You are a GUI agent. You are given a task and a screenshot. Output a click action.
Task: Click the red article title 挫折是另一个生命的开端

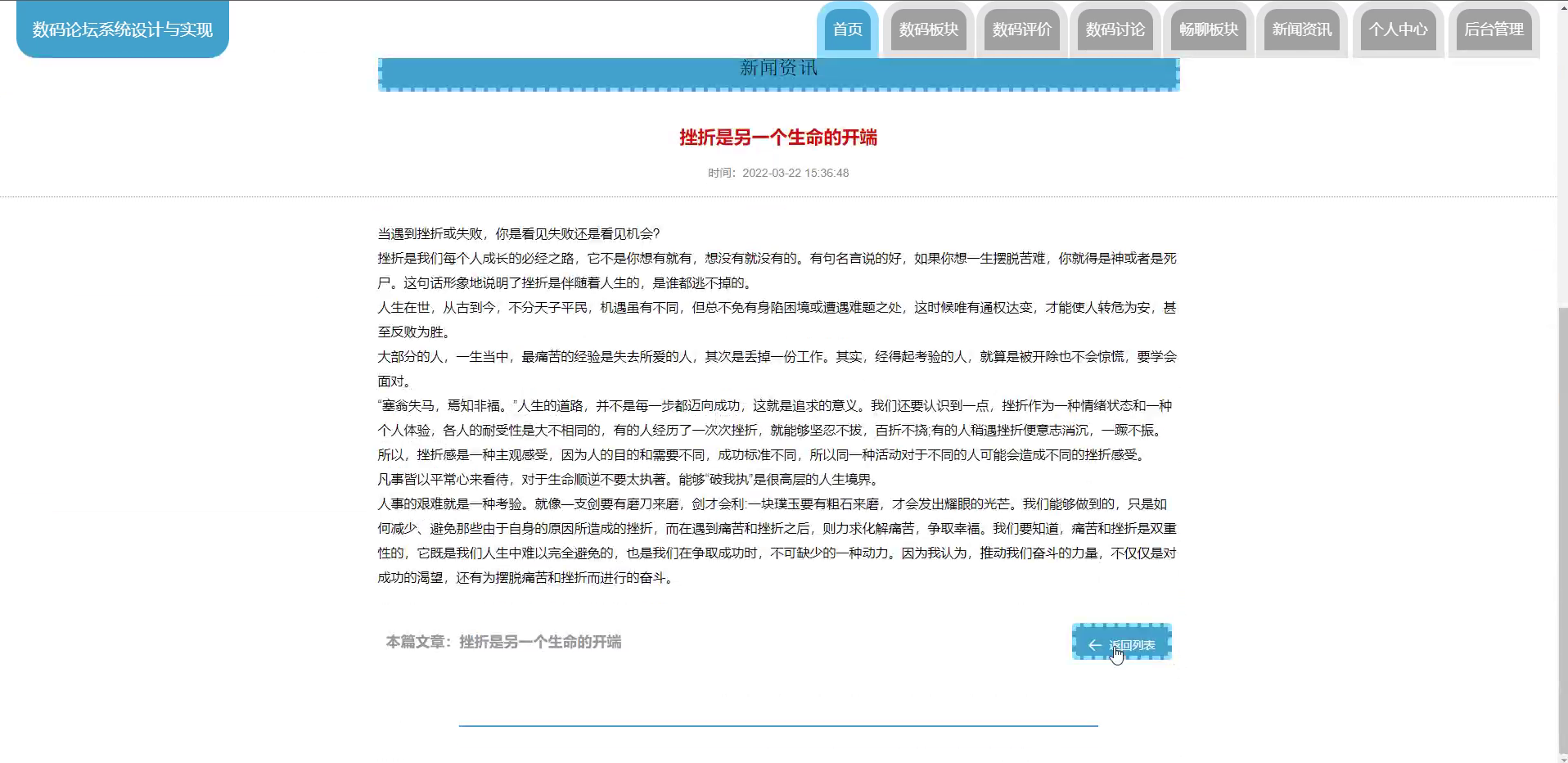pos(778,138)
